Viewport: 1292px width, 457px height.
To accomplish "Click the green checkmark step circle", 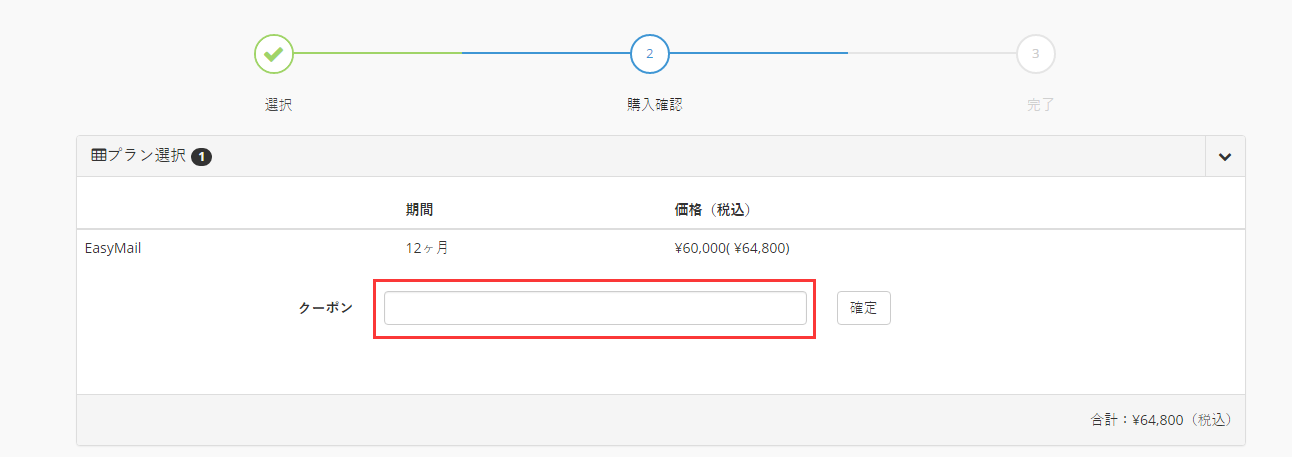I will 274,53.
